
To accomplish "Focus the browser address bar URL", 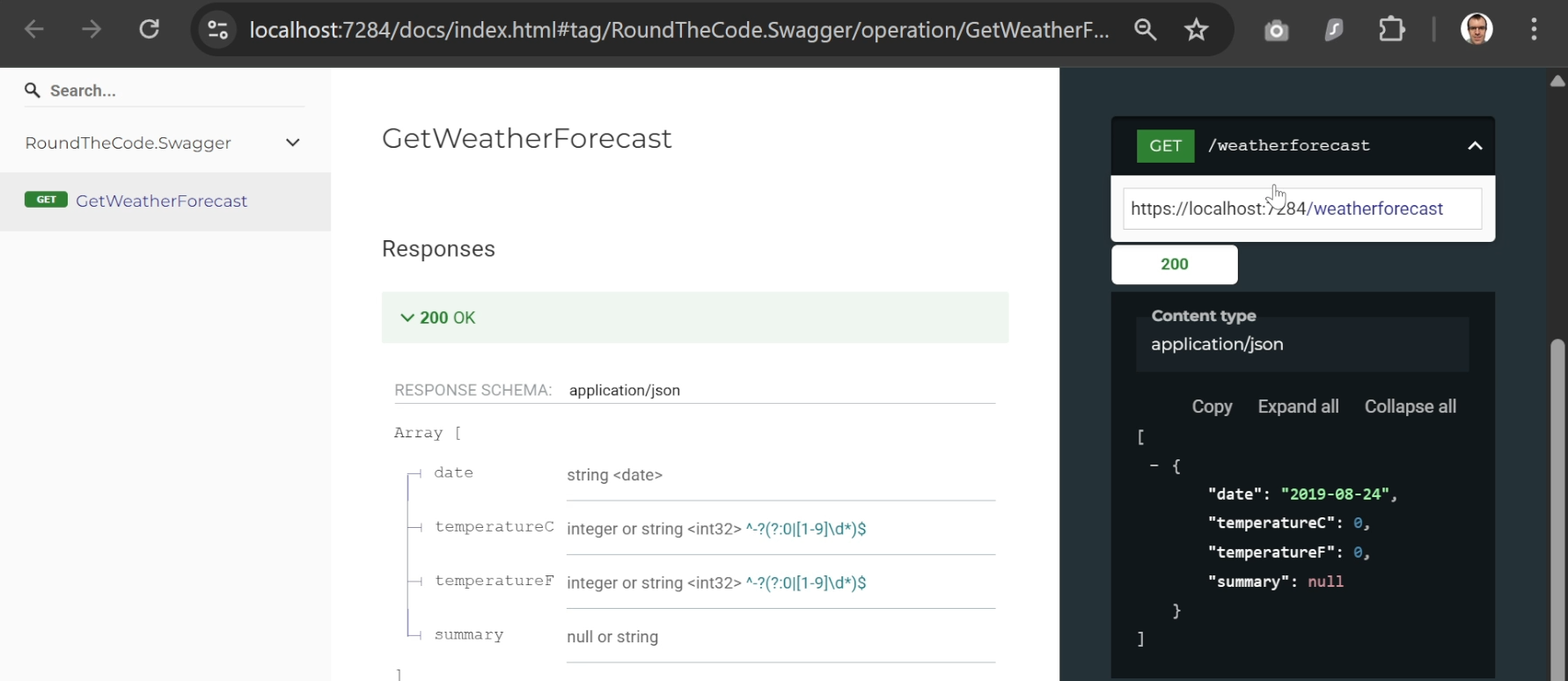I will (x=678, y=30).
